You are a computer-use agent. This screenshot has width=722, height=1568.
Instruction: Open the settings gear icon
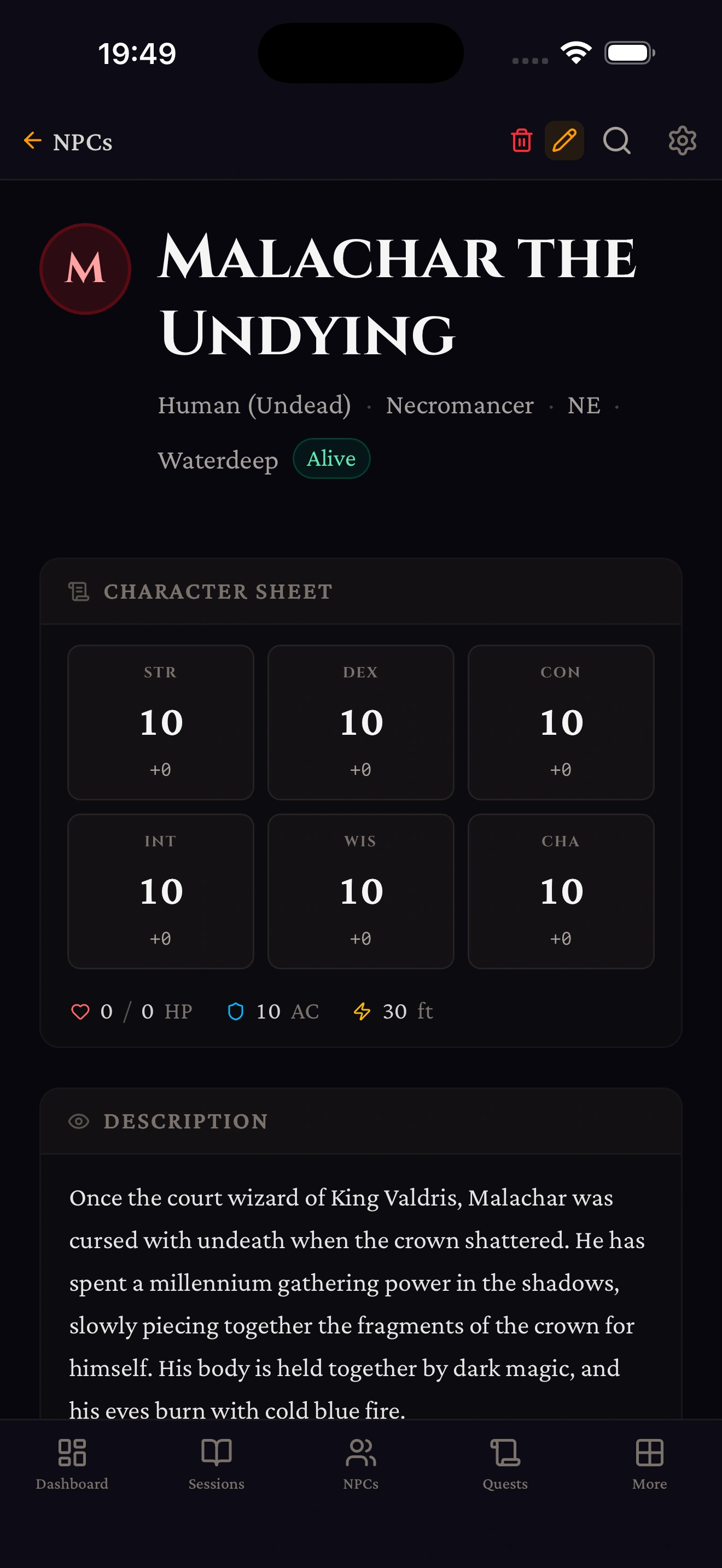682,141
